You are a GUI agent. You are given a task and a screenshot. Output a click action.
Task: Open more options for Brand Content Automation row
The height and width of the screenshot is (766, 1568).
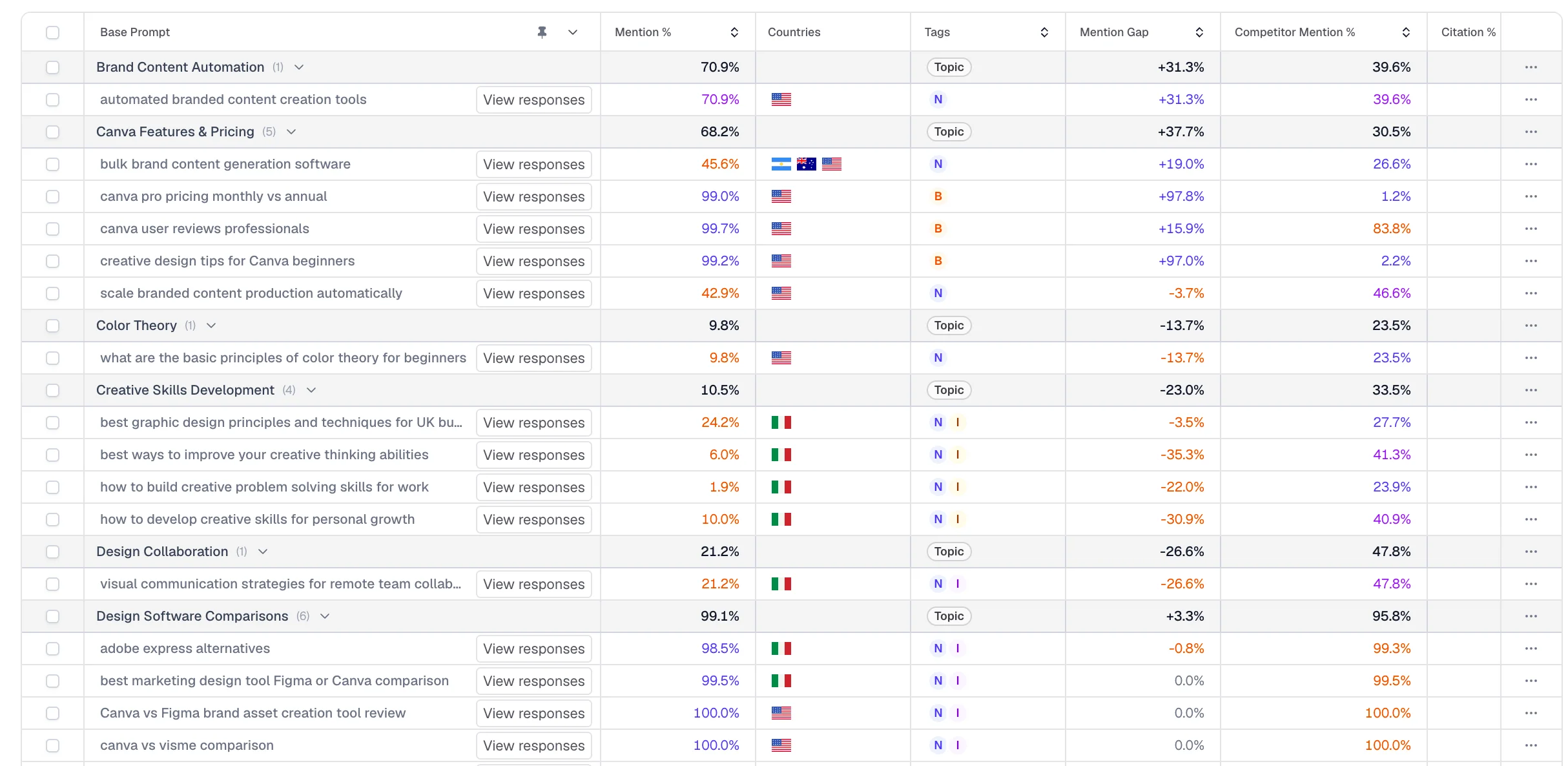[x=1531, y=67]
